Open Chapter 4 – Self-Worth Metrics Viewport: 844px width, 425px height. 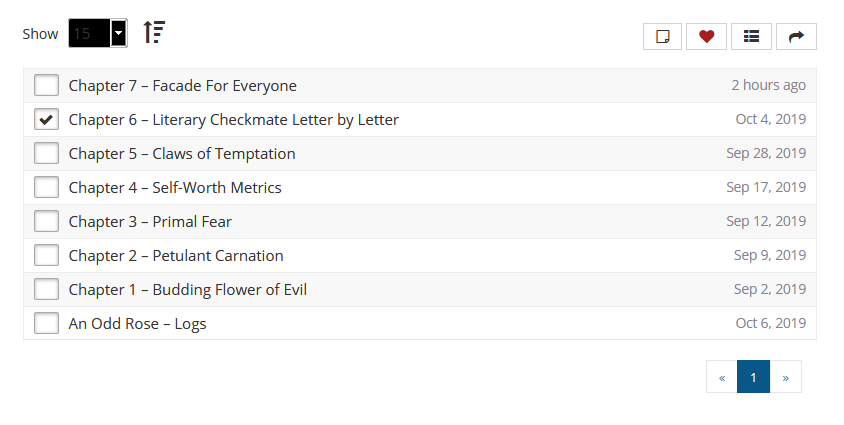175,188
